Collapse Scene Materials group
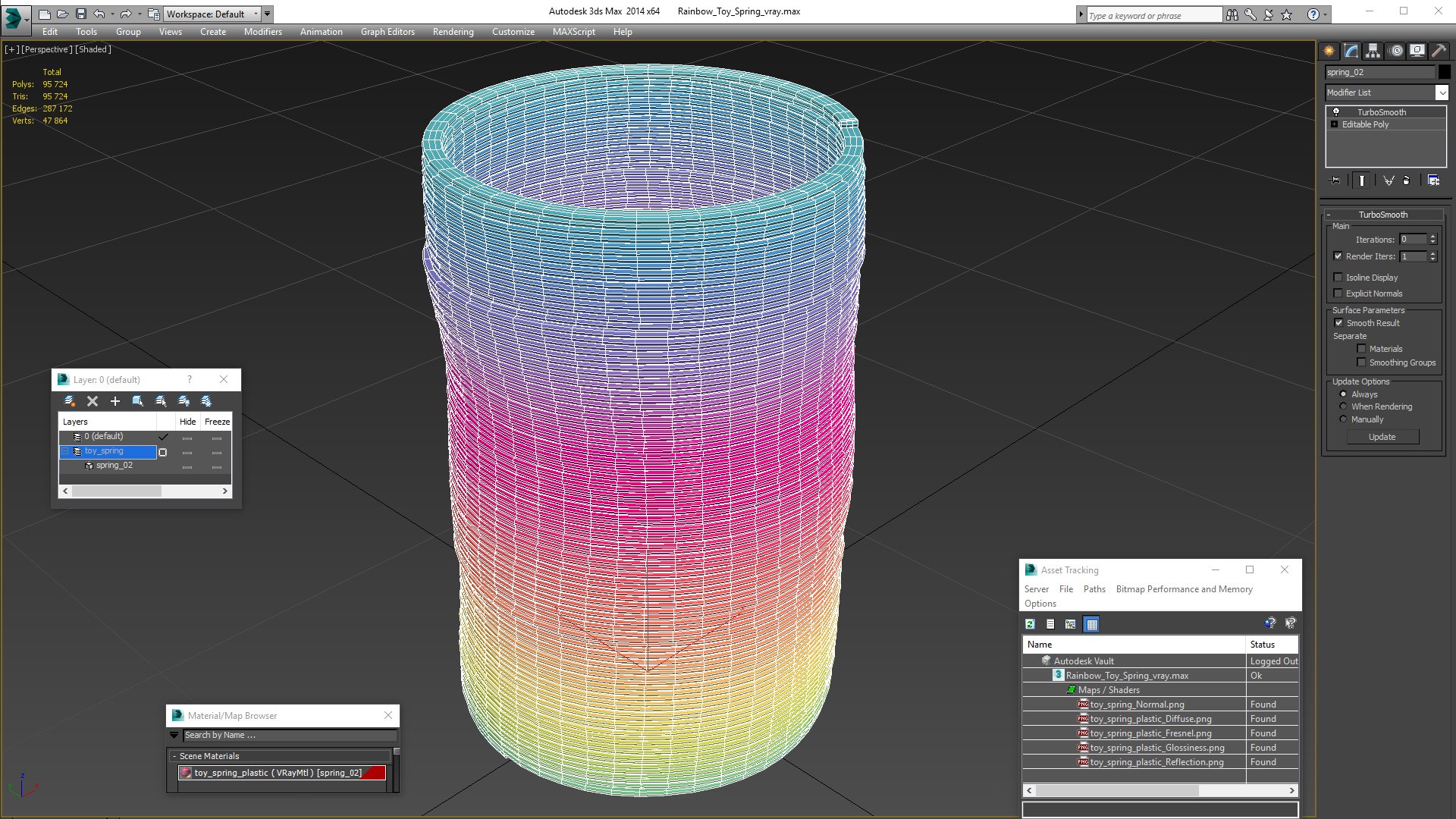Viewport: 1456px width, 819px height. coord(174,756)
